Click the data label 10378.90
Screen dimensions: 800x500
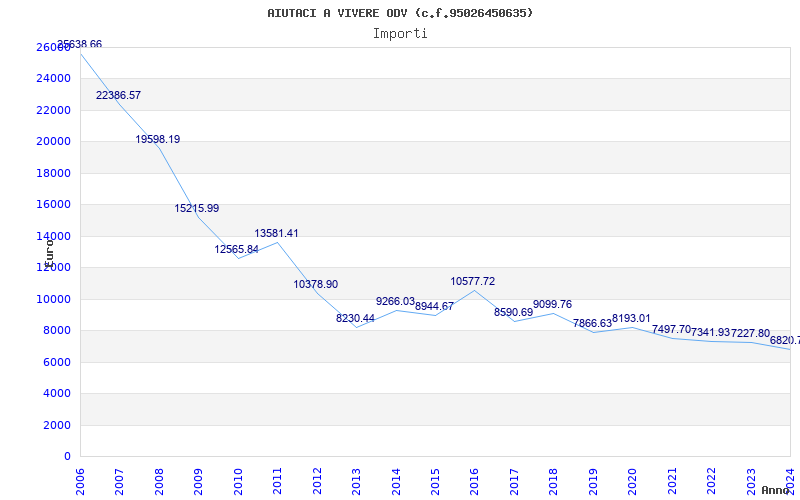(x=315, y=284)
